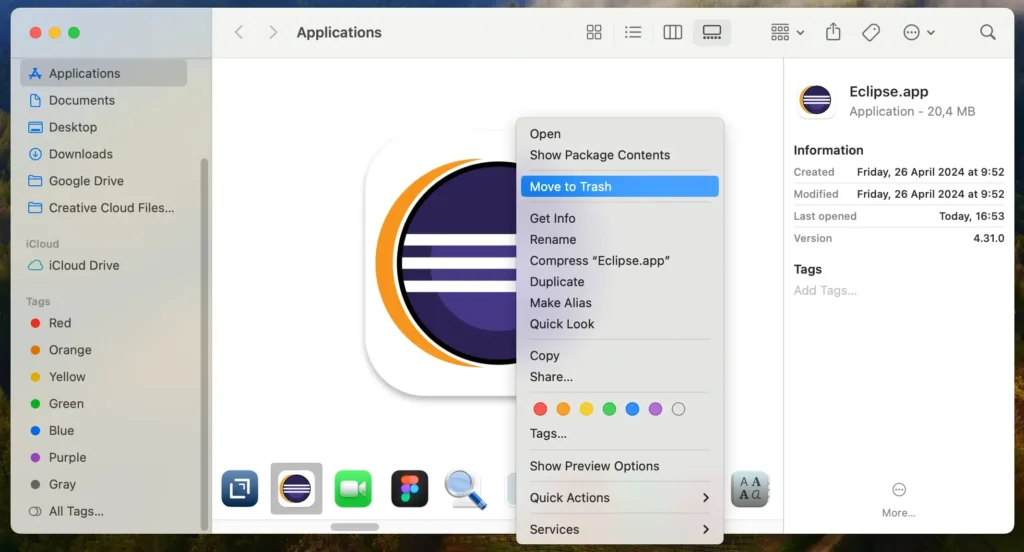Apply the gray tag color dot

coord(679,409)
